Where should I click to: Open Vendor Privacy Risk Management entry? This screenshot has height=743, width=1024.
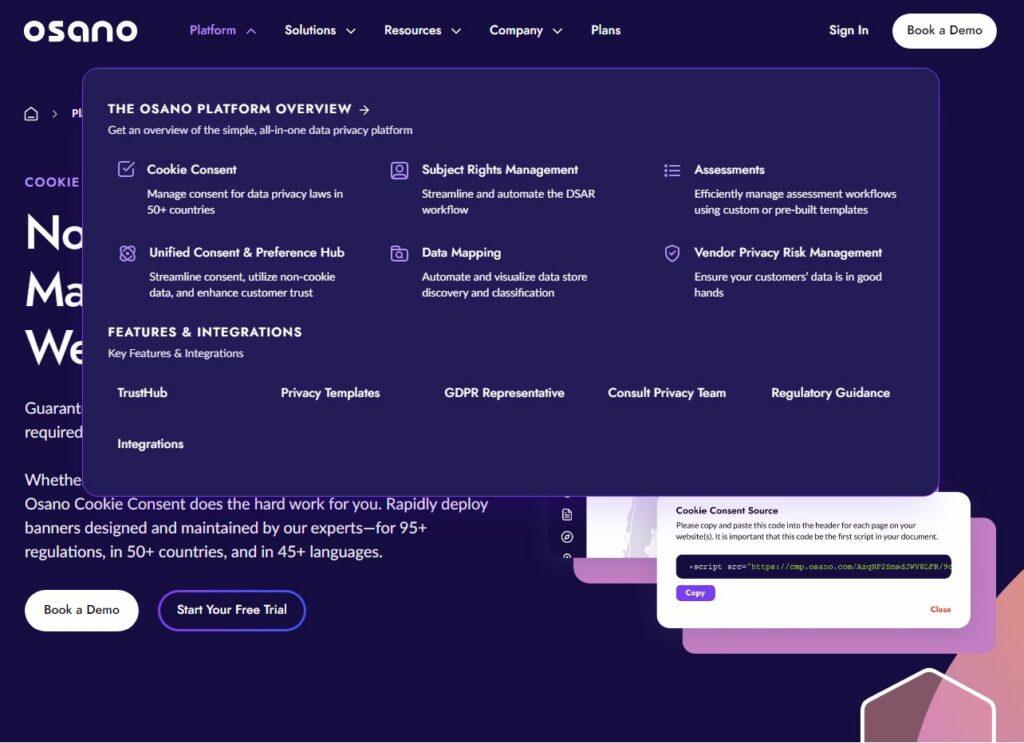(788, 253)
